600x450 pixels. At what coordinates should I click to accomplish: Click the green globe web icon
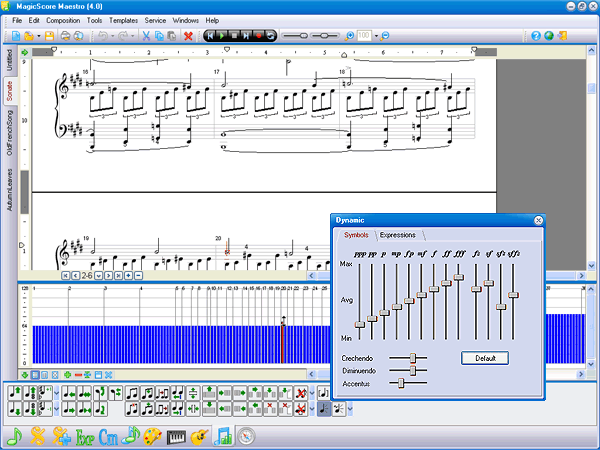tap(549, 36)
